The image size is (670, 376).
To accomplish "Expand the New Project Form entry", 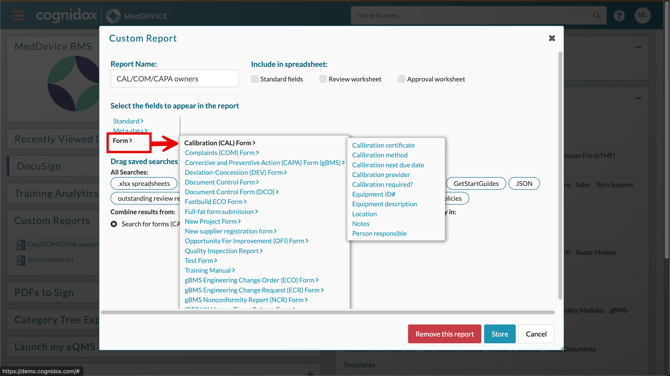I will 212,221.
